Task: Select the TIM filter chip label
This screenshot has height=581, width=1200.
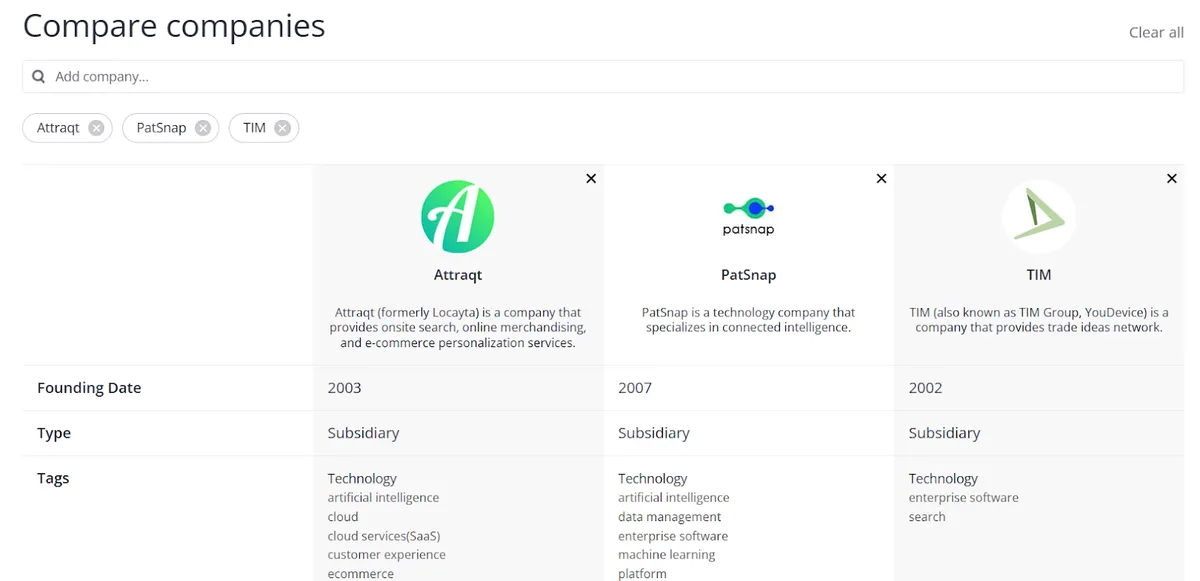Action: [x=255, y=128]
